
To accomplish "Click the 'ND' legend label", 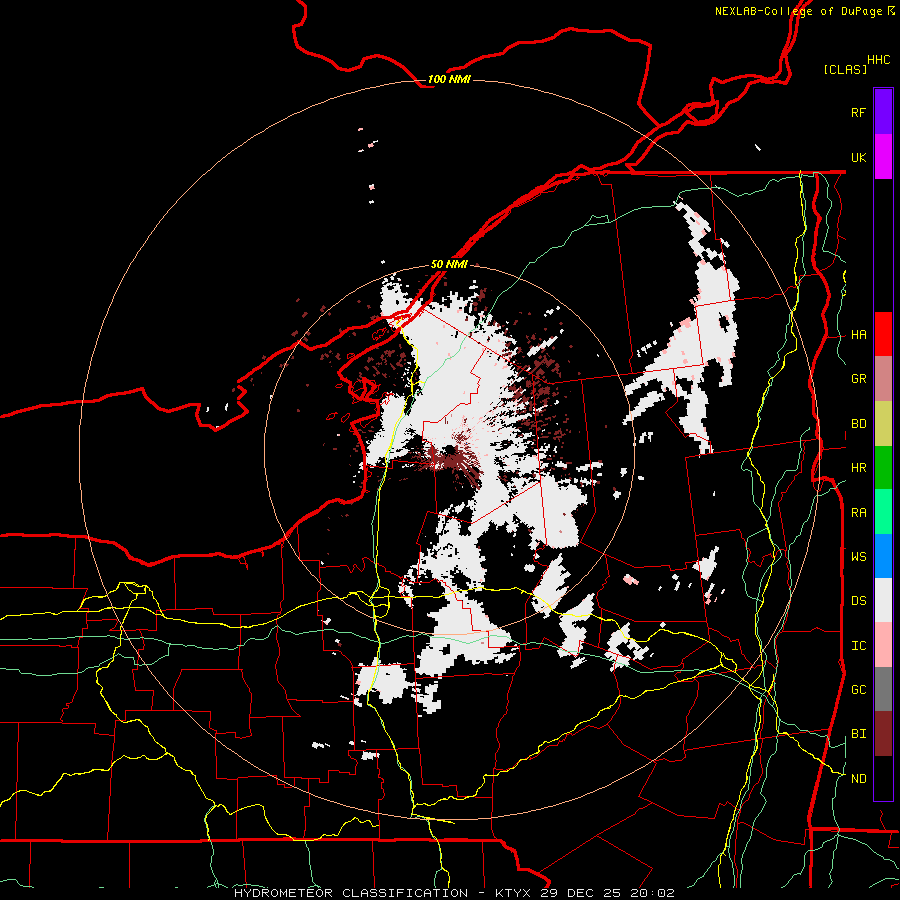I will pyautogui.click(x=858, y=779).
